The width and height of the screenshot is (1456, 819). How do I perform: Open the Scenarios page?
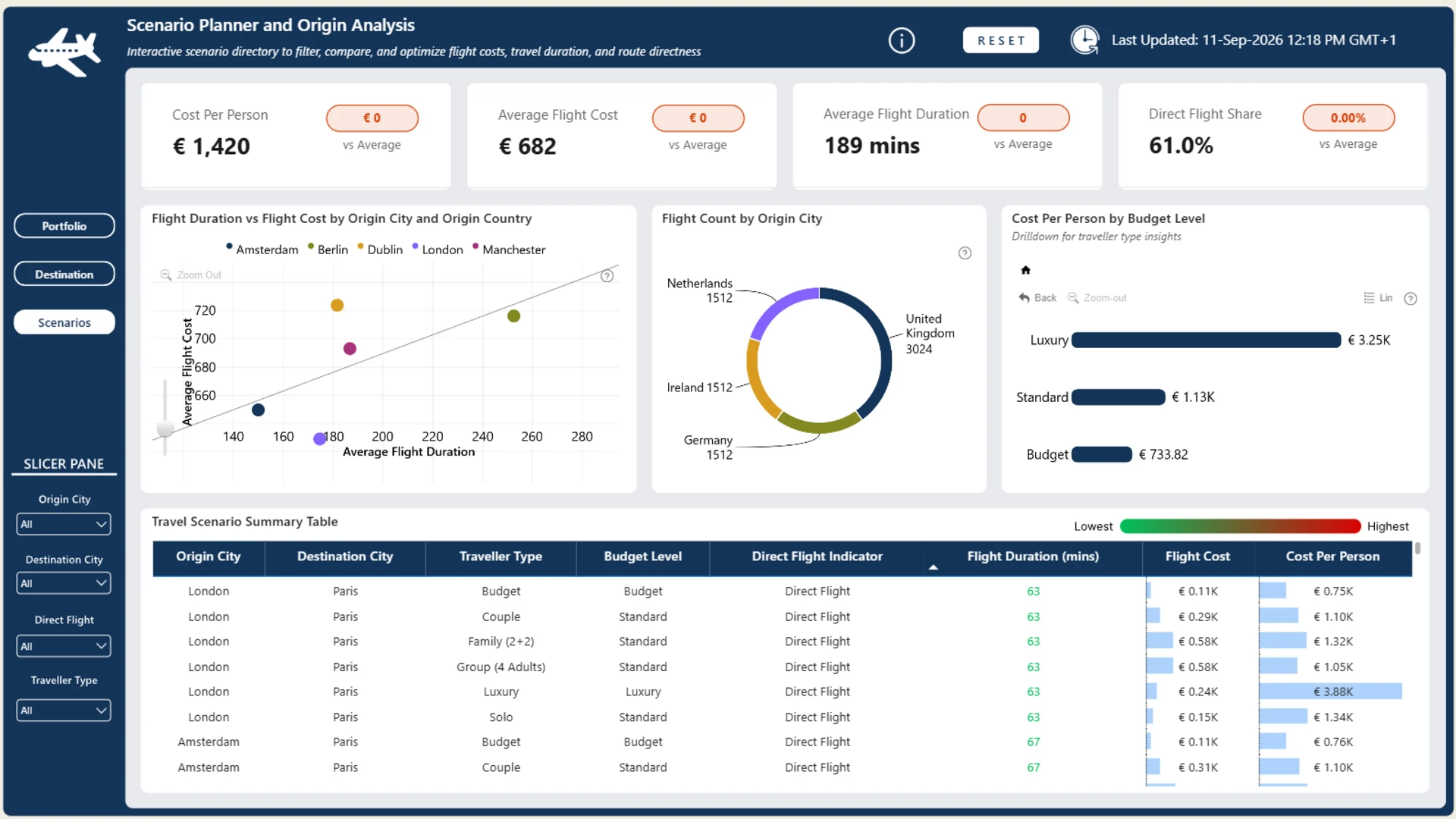[64, 322]
